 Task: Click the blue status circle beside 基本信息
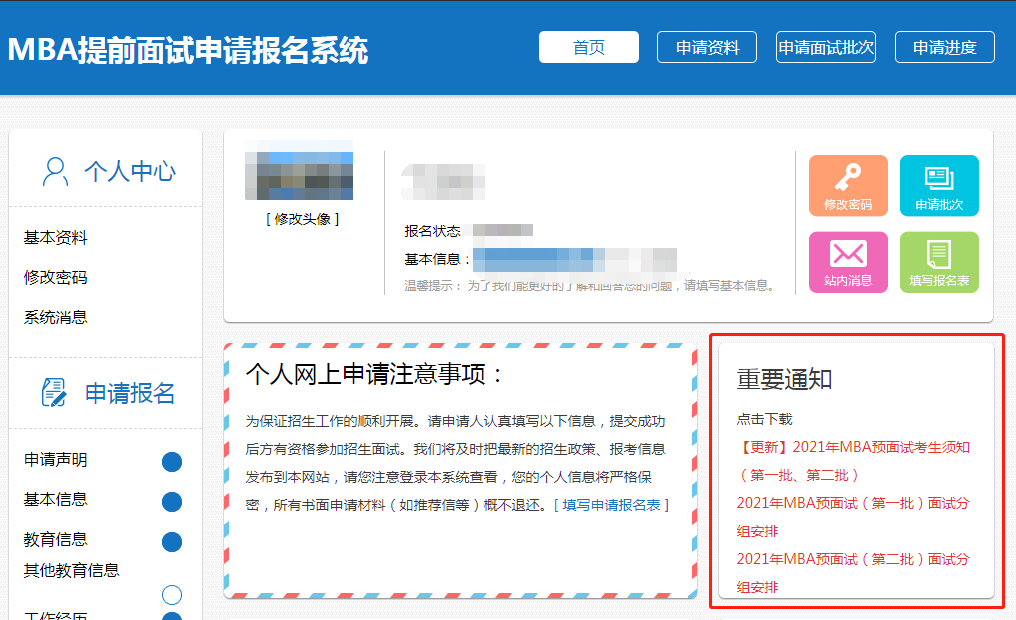tap(172, 502)
